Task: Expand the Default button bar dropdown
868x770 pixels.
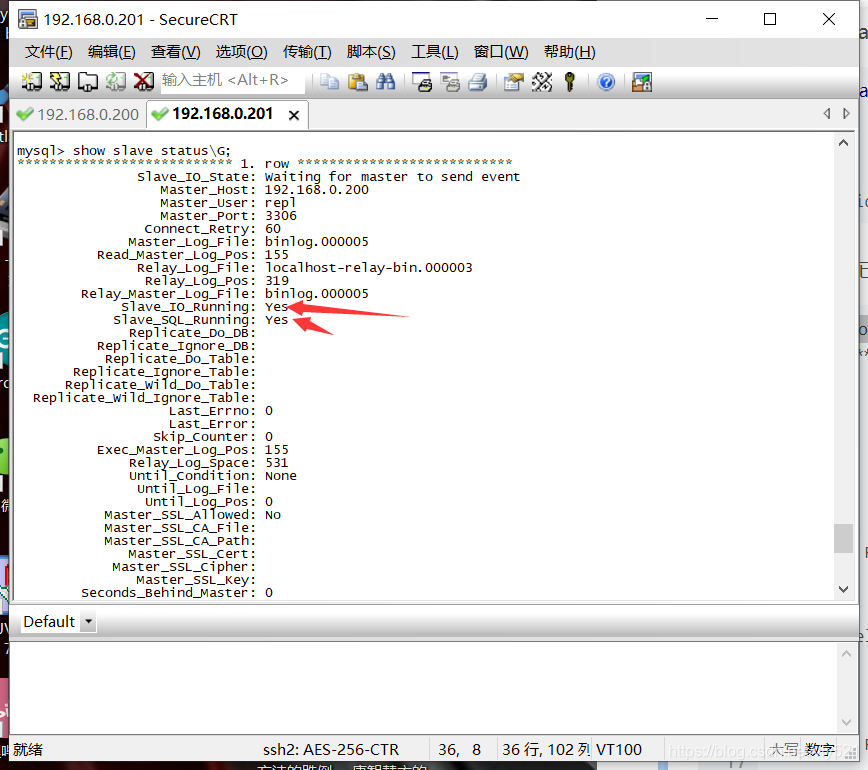Action: click(x=89, y=622)
